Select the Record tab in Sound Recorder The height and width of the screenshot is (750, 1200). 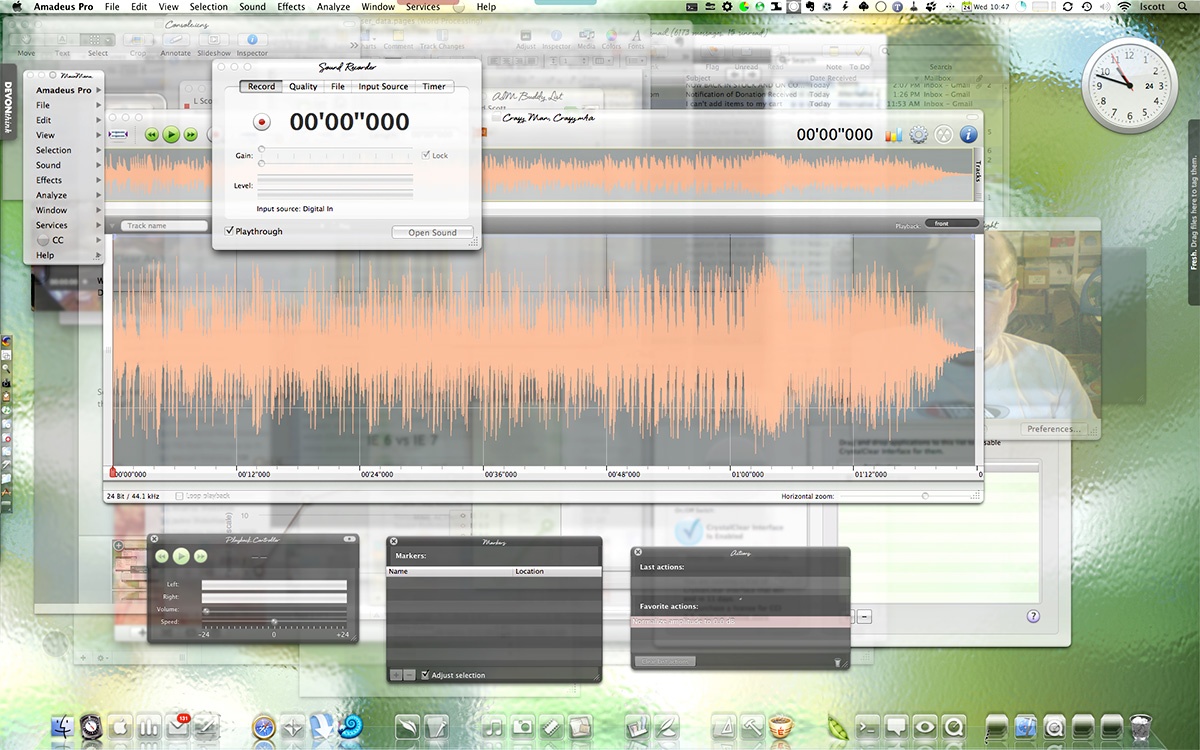(x=261, y=86)
